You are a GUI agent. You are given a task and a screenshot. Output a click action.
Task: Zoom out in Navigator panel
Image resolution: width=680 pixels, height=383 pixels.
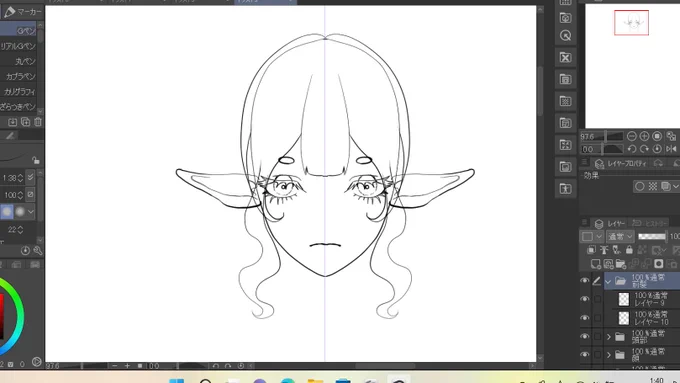632,136
